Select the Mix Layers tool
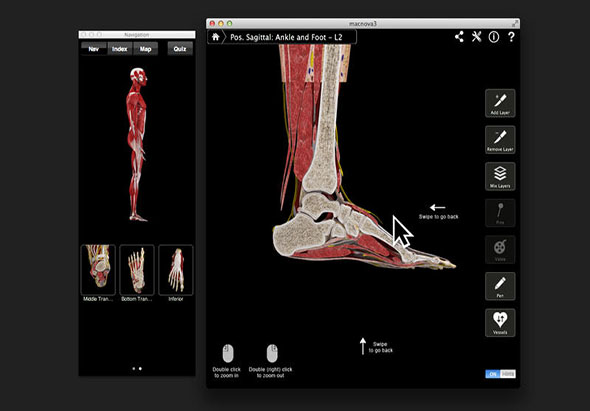 (x=500, y=176)
